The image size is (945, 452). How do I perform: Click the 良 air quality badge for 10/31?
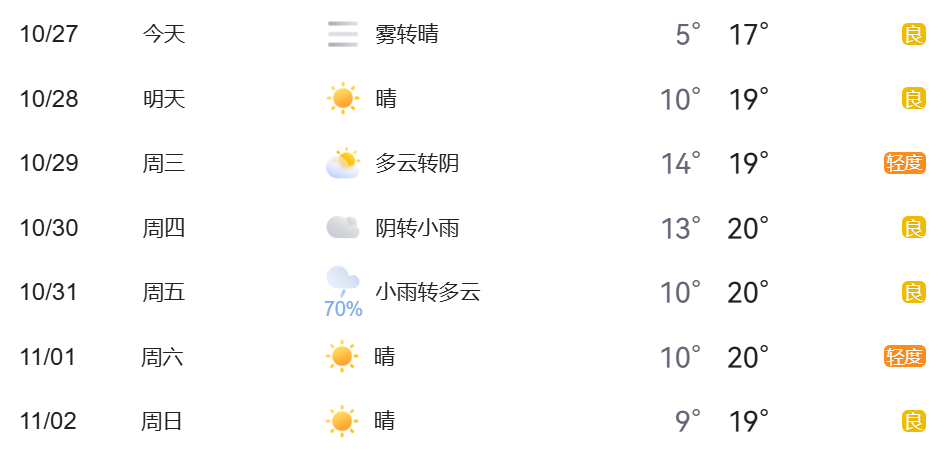pyautogui.click(x=913, y=292)
